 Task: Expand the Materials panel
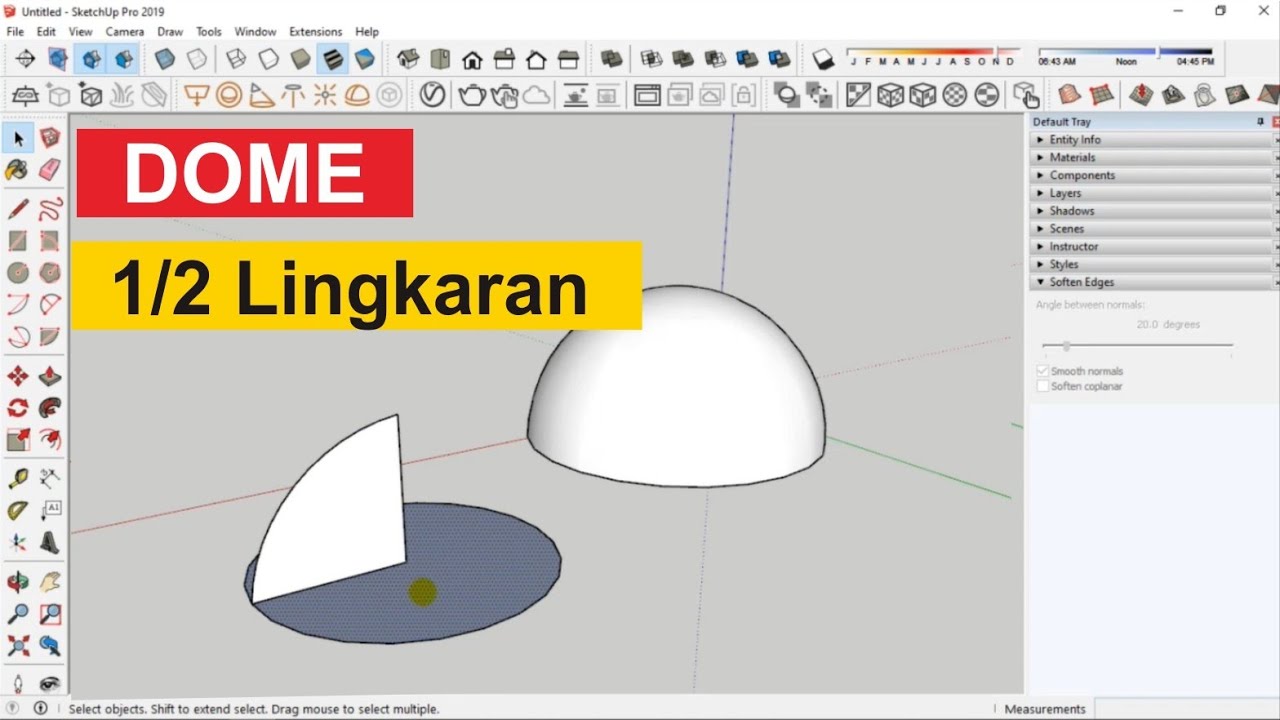pyautogui.click(x=1153, y=158)
